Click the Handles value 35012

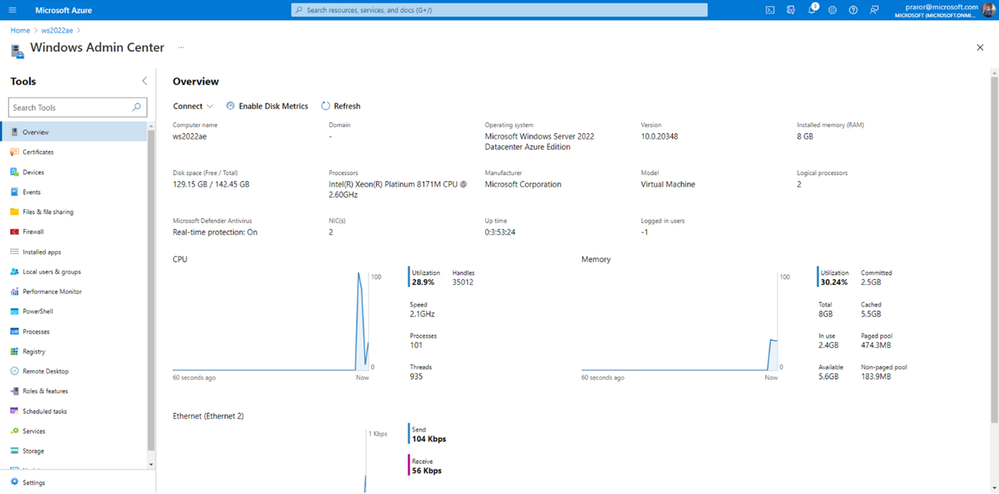pyautogui.click(x=463, y=282)
